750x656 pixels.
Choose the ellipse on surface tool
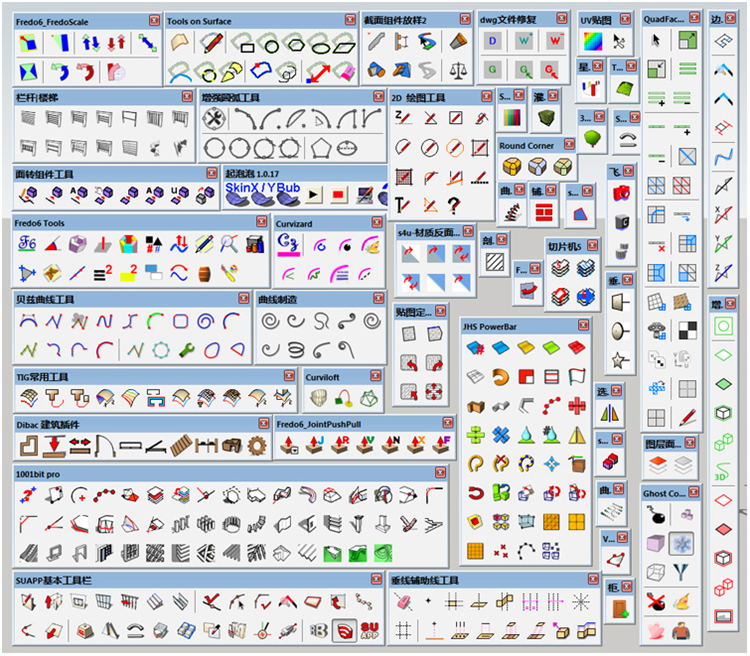coord(319,43)
